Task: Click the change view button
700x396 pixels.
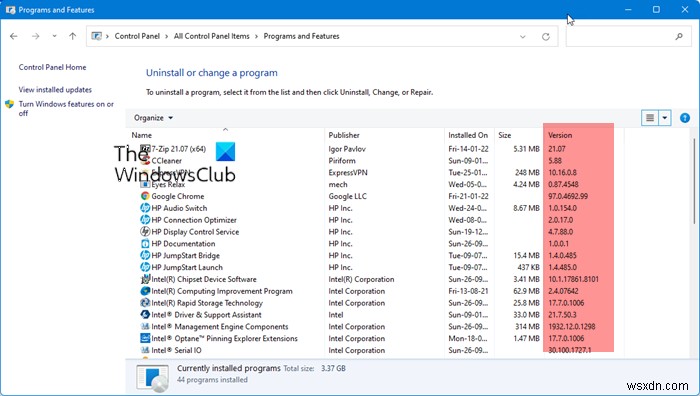Action: pos(650,118)
